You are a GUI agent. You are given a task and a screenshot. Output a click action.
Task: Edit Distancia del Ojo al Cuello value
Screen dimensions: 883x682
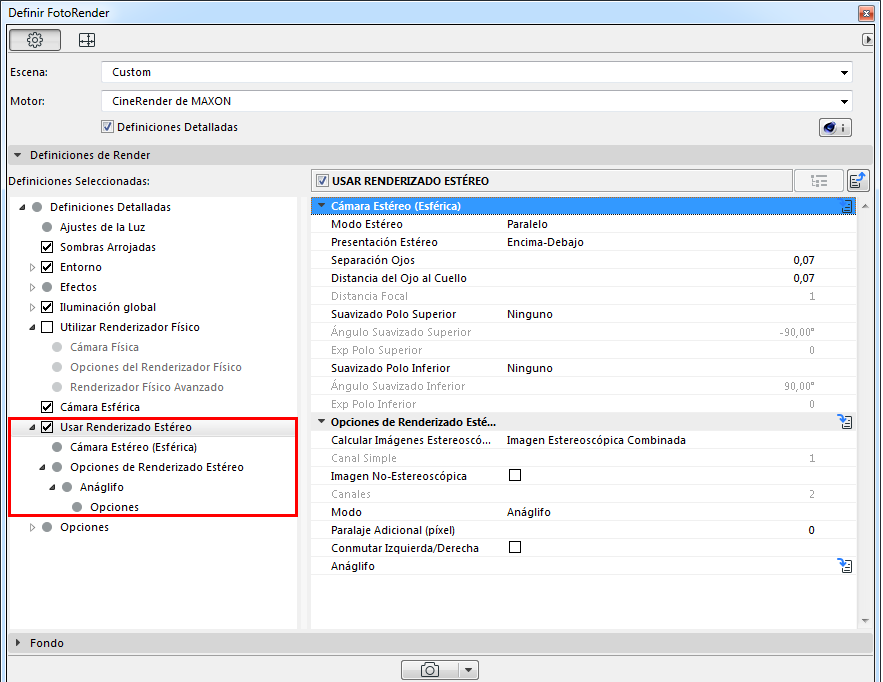click(804, 278)
